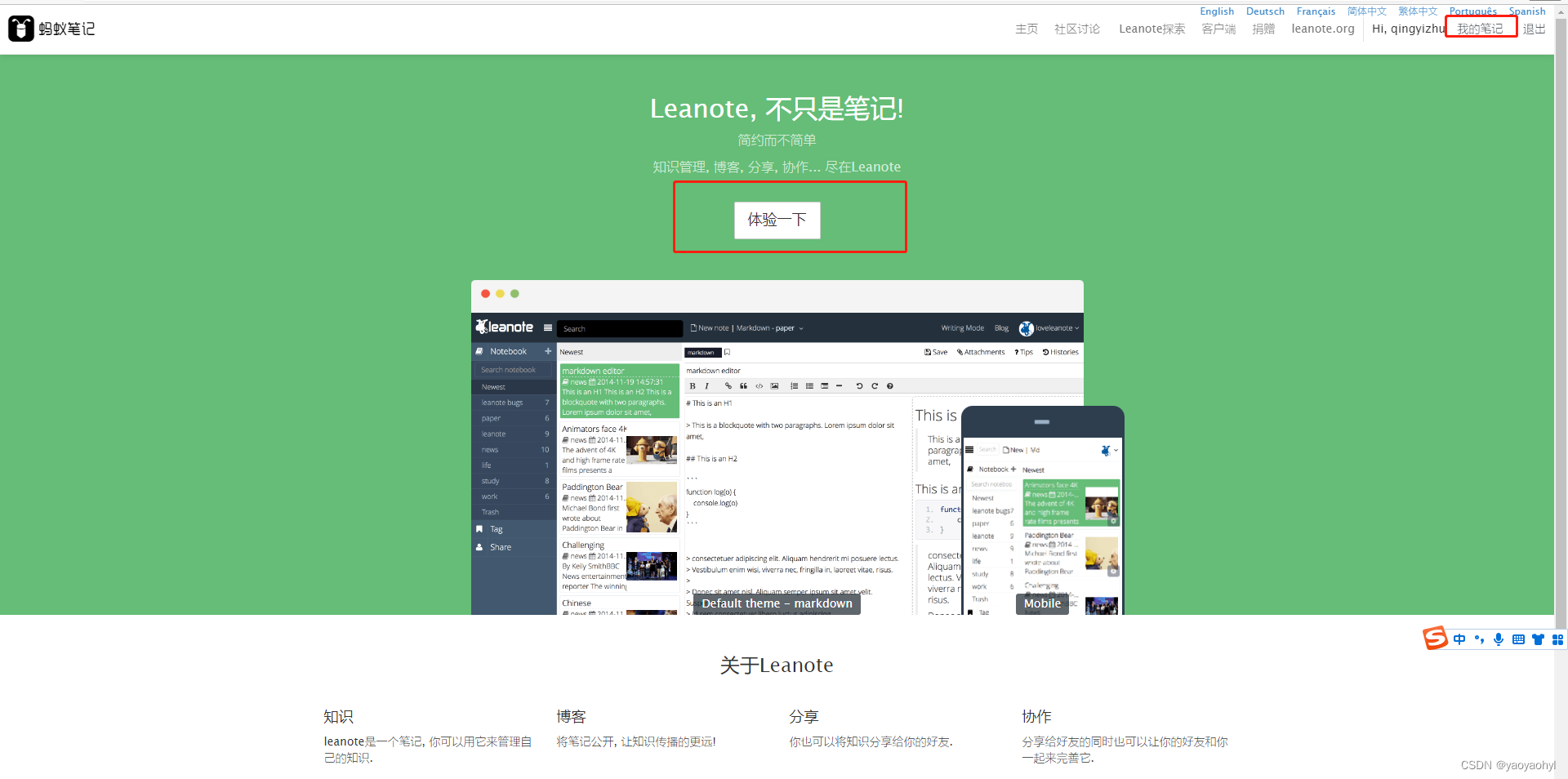Click the Tag icon in demo sidebar
1568x779 pixels.
click(479, 529)
